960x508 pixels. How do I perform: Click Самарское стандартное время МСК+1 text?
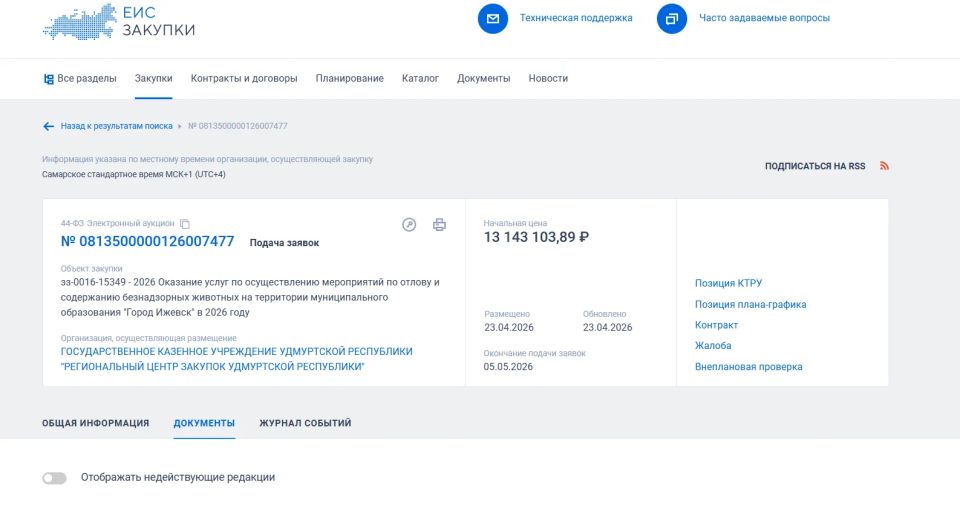click(x=133, y=174)
